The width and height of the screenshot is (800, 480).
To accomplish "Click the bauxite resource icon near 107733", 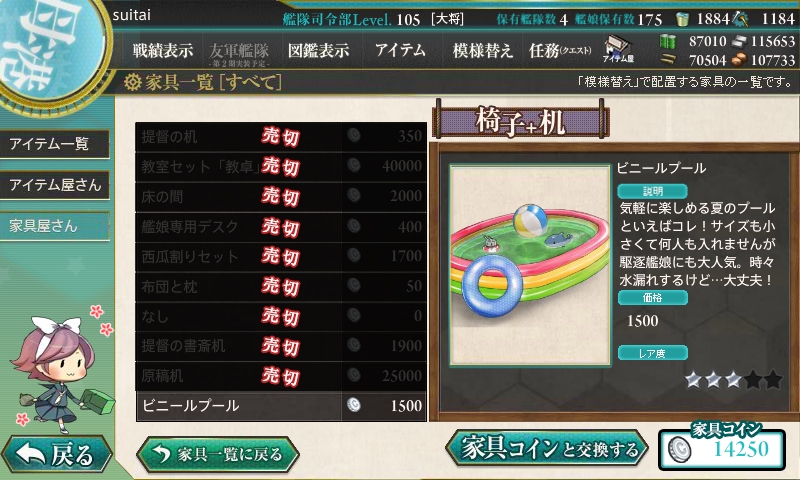I will pos(739,60).
